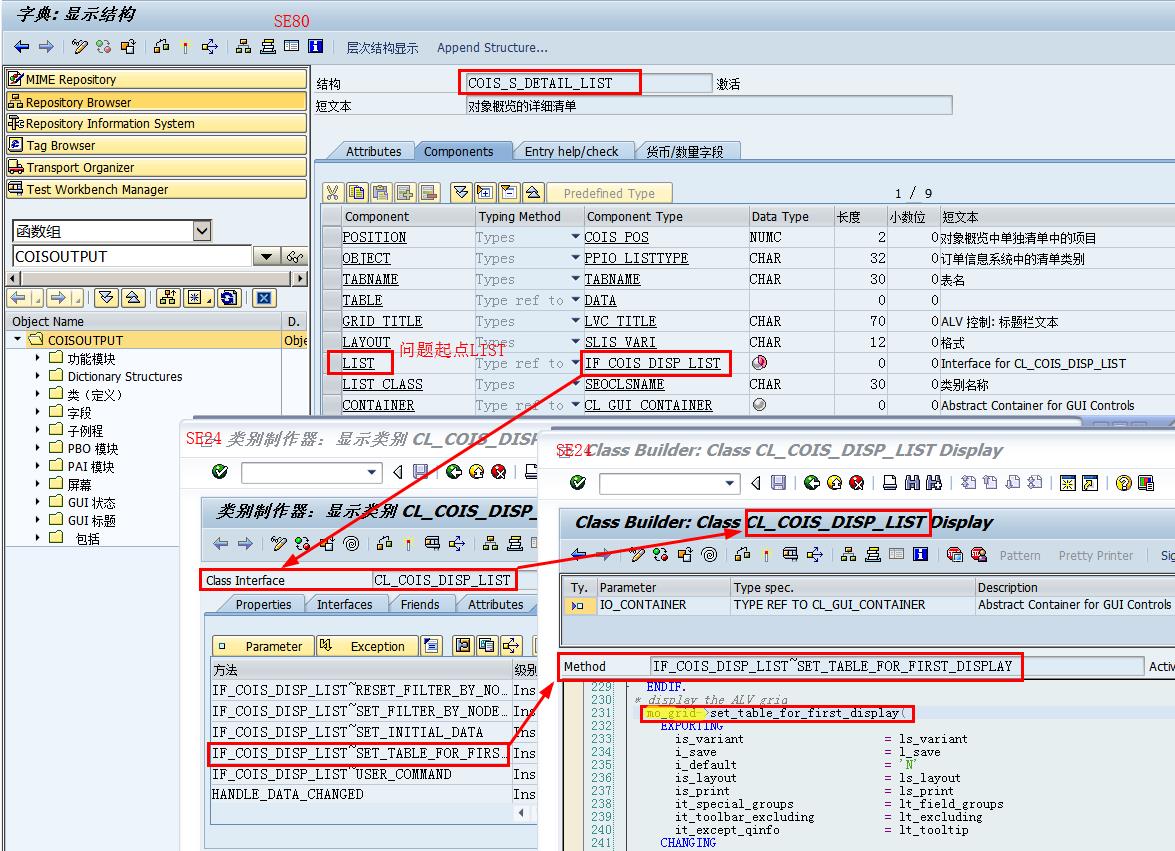Expand the 功能模块 folder

[x=37, y=357]
